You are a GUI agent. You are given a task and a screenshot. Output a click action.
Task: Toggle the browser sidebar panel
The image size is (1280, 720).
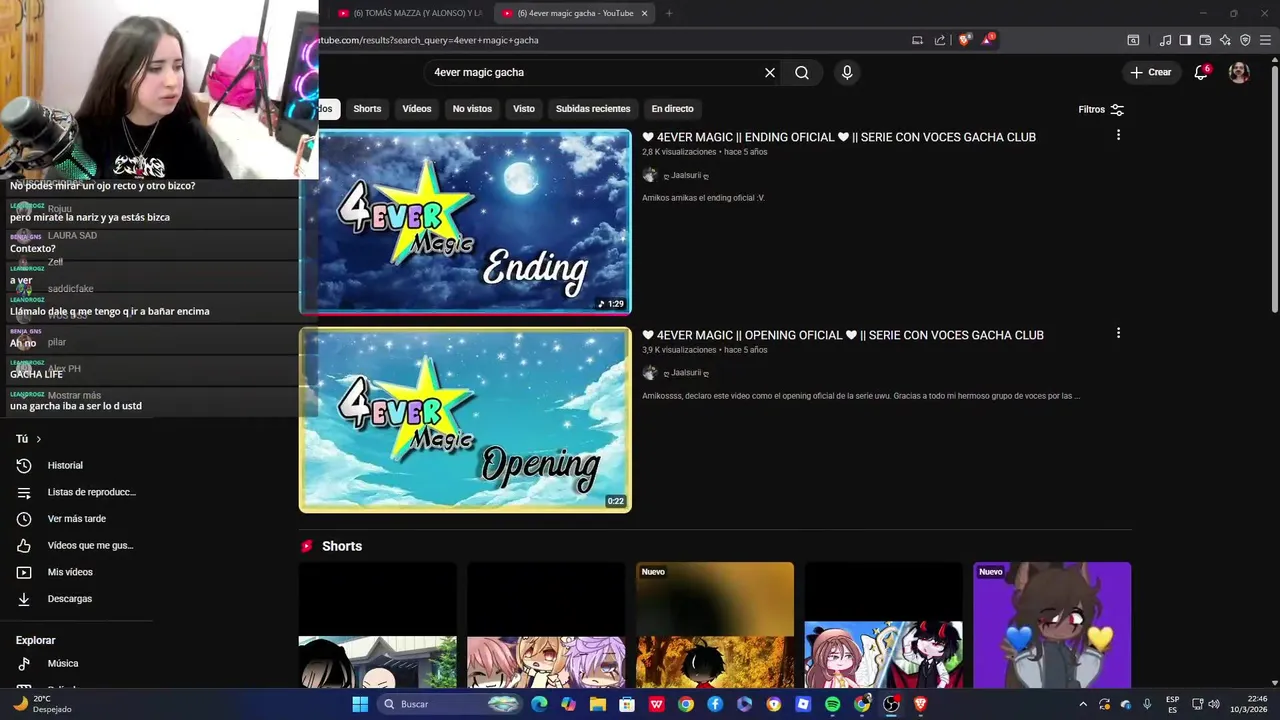tap(1185, 40)
